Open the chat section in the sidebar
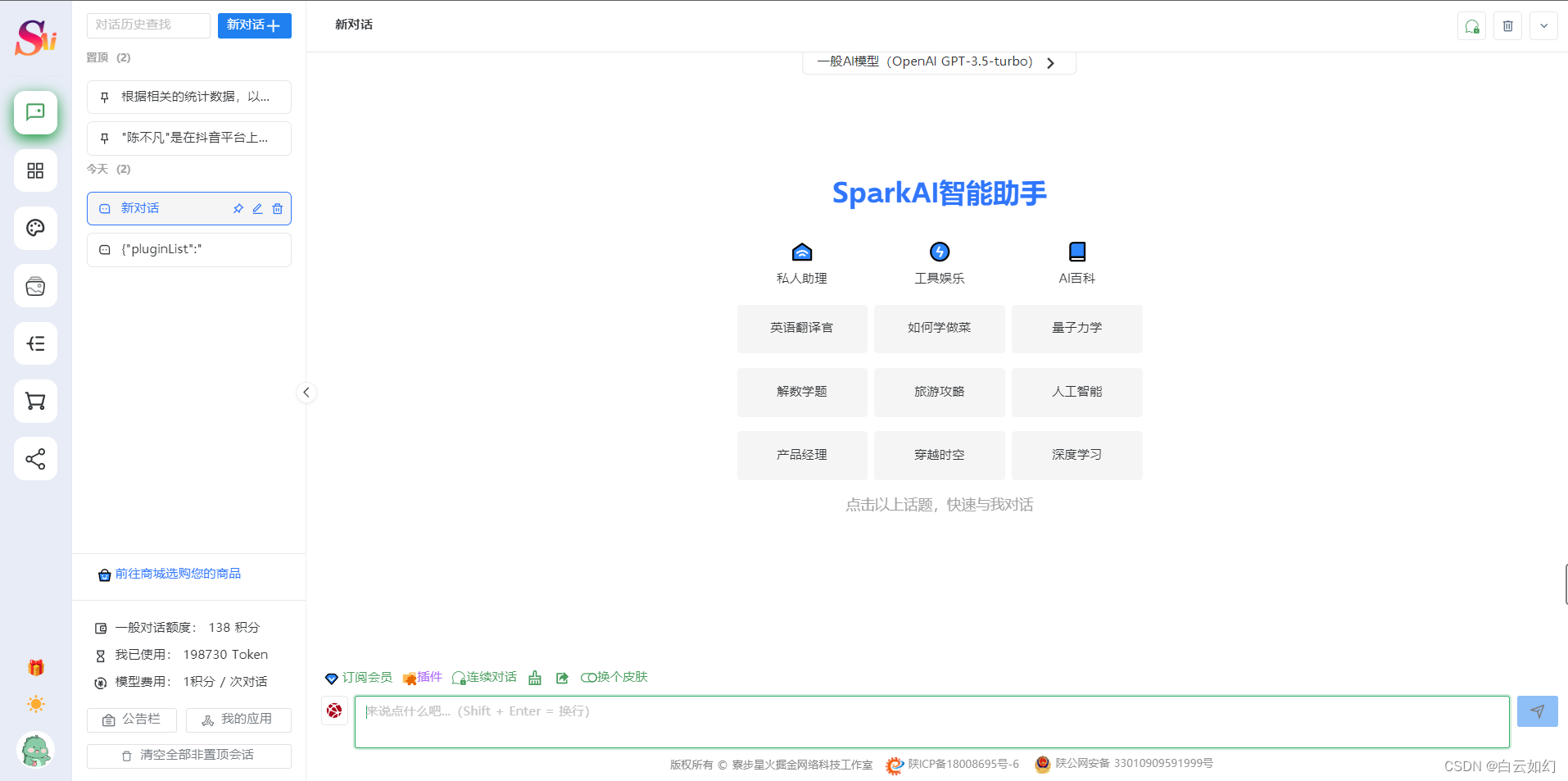The image size is (1568, 781). point(35,112)
